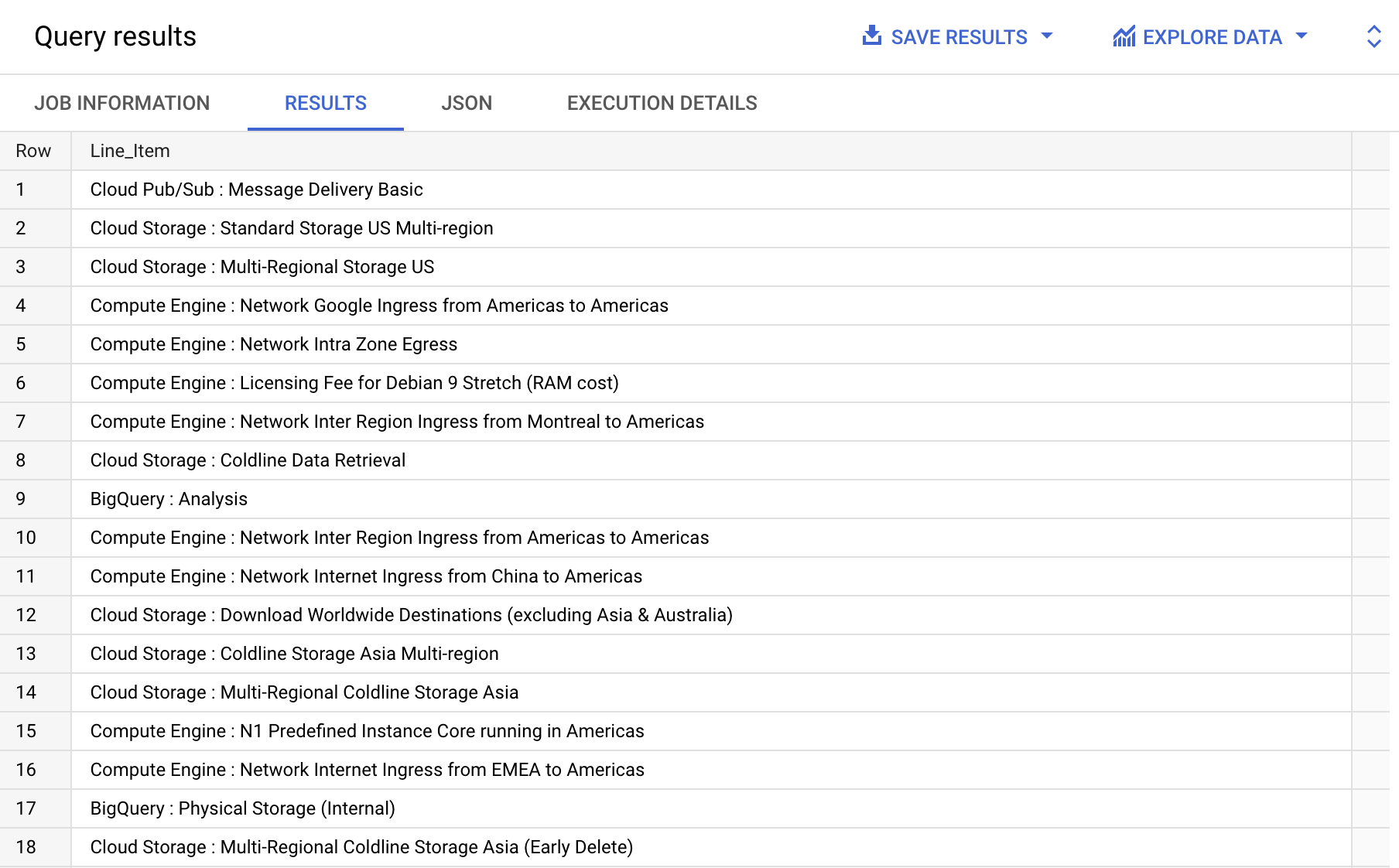Select 'N1 Predefined Instance Core running in Americas'

pos(711,731)
